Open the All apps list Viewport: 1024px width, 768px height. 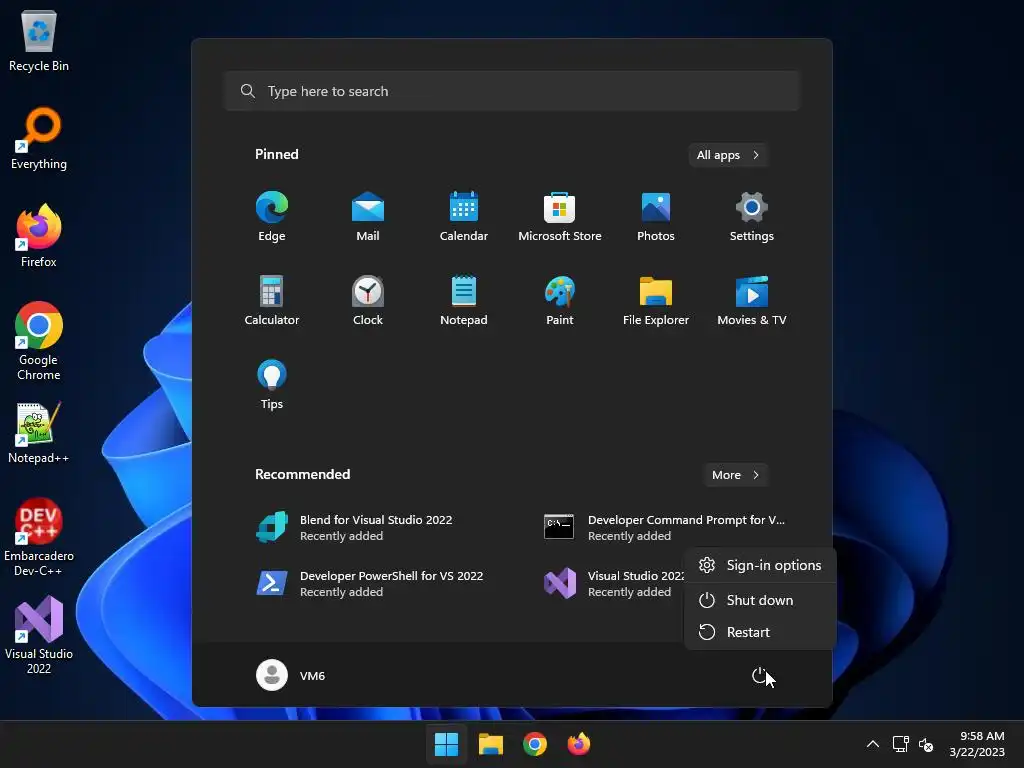pyautogui.click(x=728, y=155)
